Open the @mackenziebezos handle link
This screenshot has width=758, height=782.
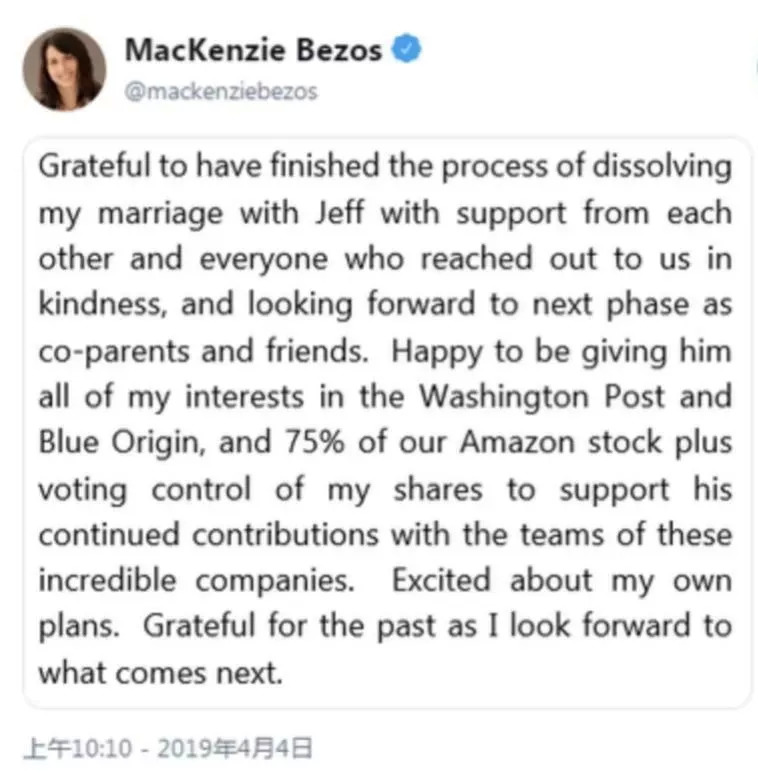tap(221, 91)
